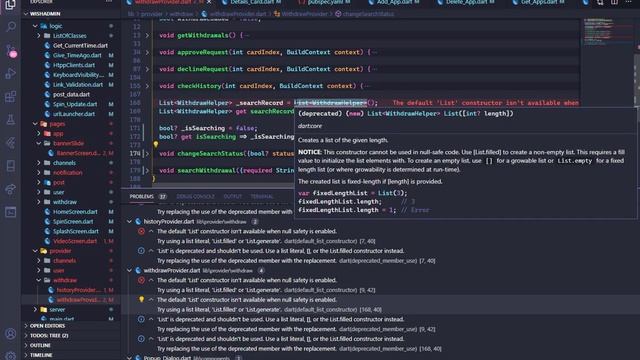Expand the TIMELINE section

pos(41,355)
